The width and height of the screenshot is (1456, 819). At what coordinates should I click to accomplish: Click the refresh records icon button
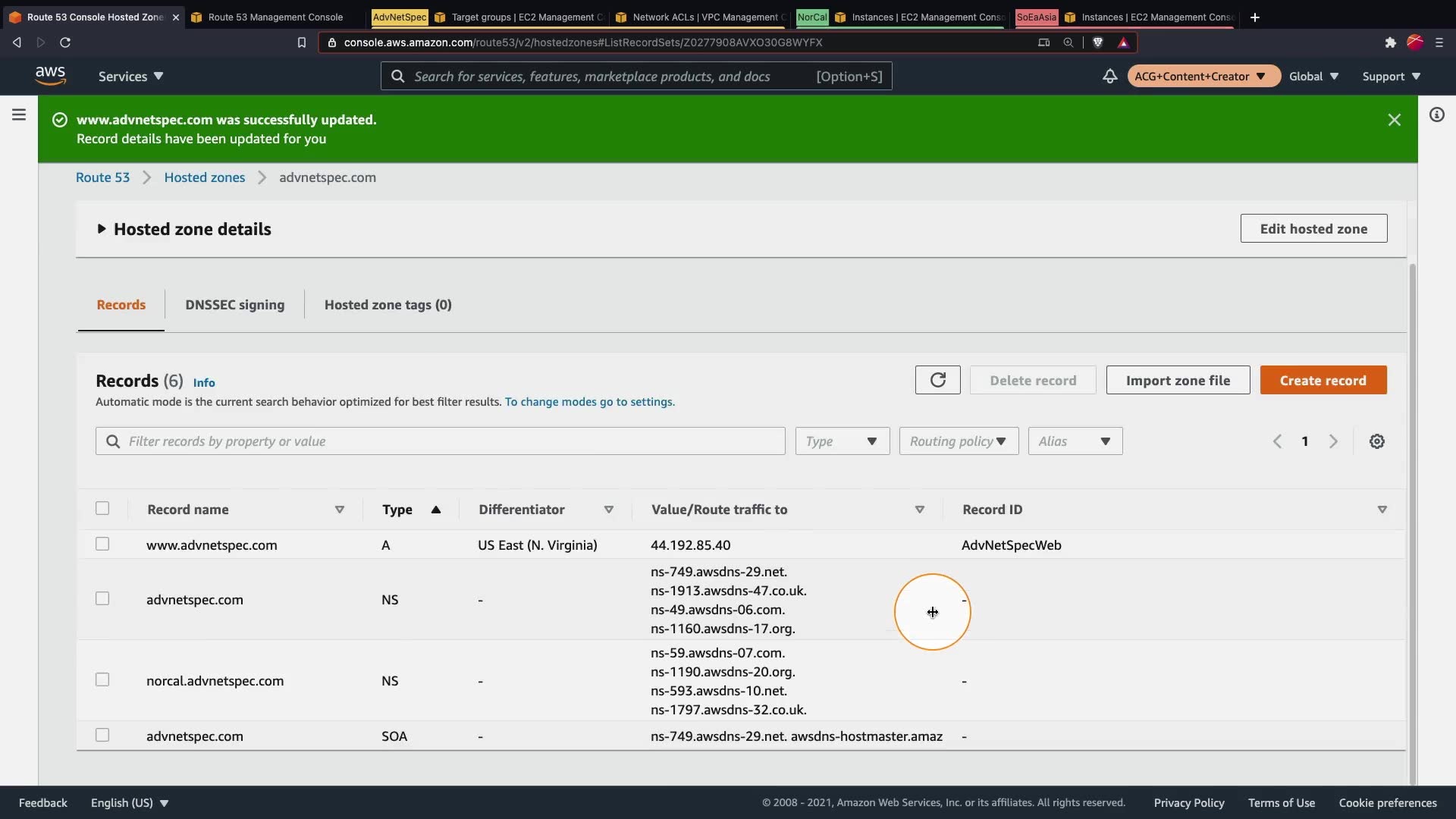(937, 380)
